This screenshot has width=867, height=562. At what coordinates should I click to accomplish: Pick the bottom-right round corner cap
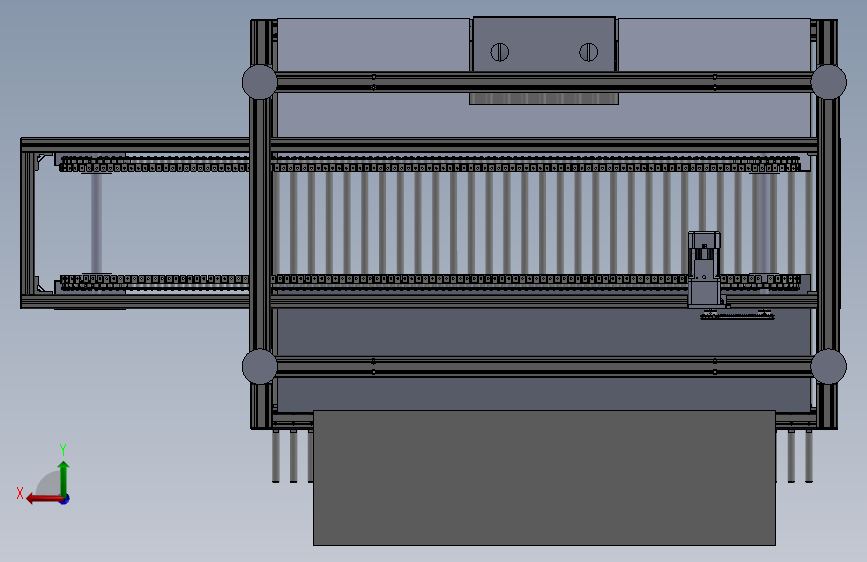(828, 366)
